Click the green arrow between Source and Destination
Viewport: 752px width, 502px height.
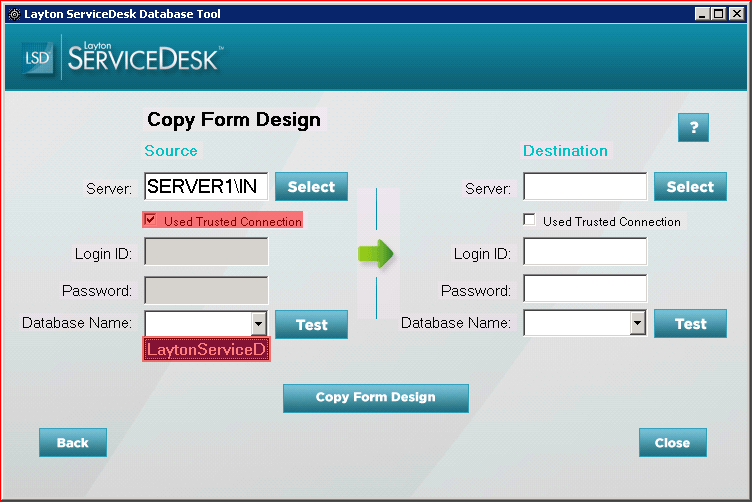[x=376, y=254]
